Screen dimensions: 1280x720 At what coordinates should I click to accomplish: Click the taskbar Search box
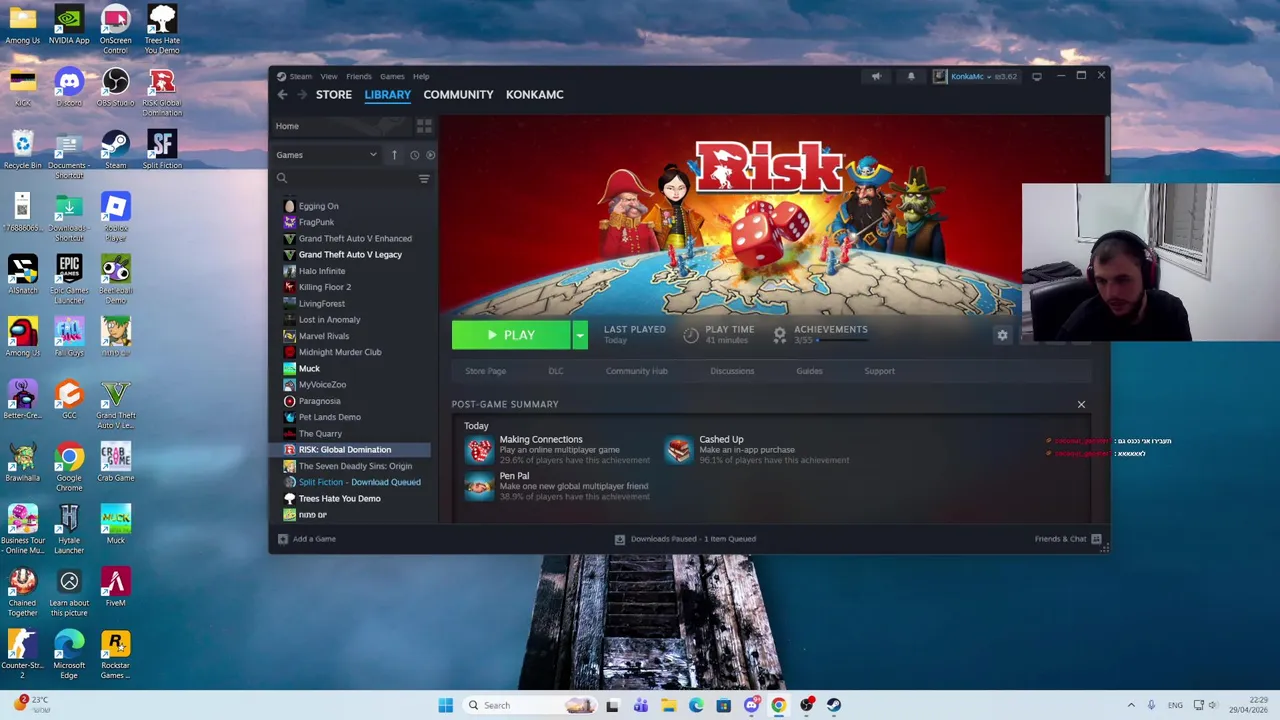[x=531, y=705]
